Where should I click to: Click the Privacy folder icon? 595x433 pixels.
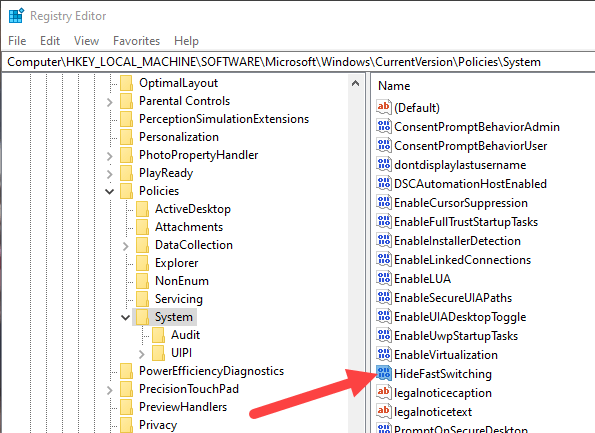(x=126, y=425)
